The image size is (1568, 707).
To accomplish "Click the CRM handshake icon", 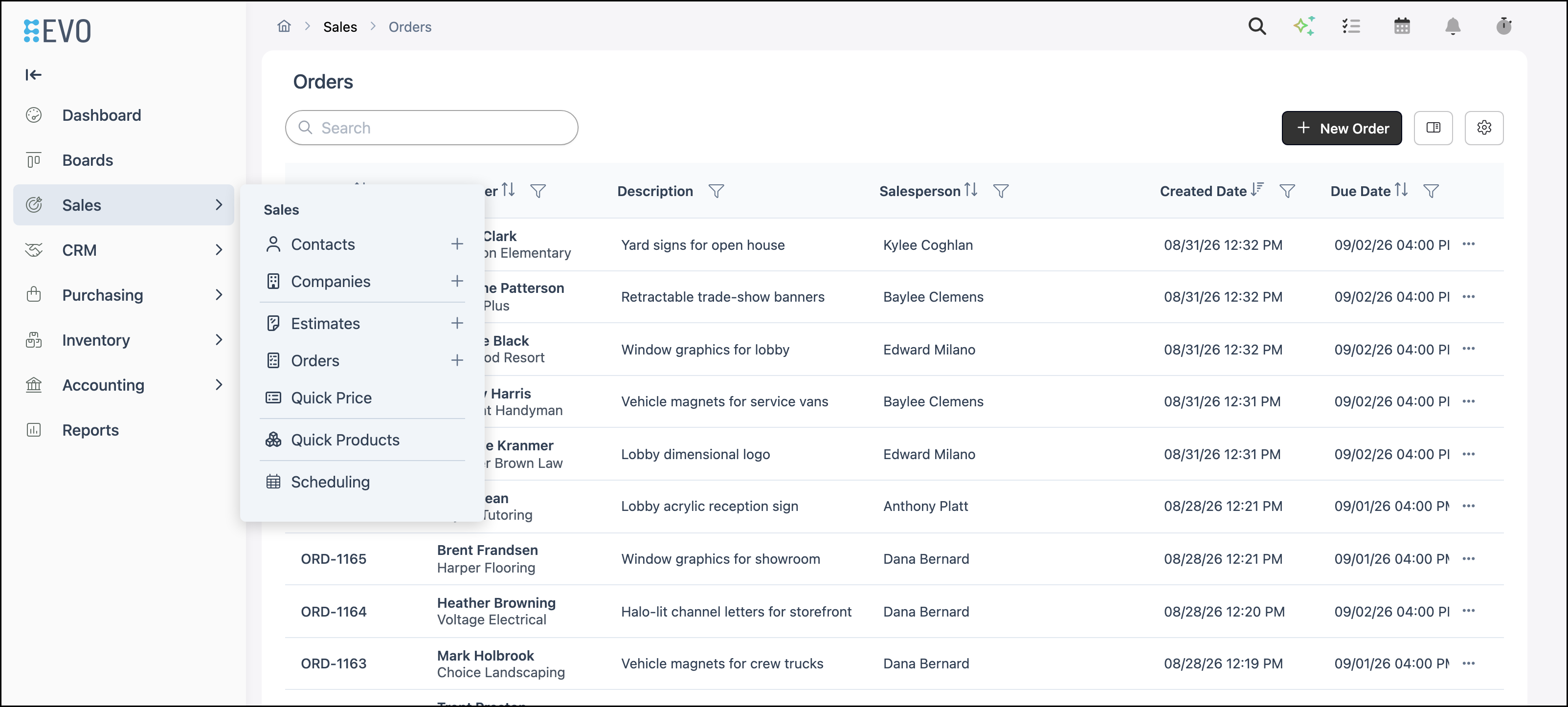I will click(33, 250).
